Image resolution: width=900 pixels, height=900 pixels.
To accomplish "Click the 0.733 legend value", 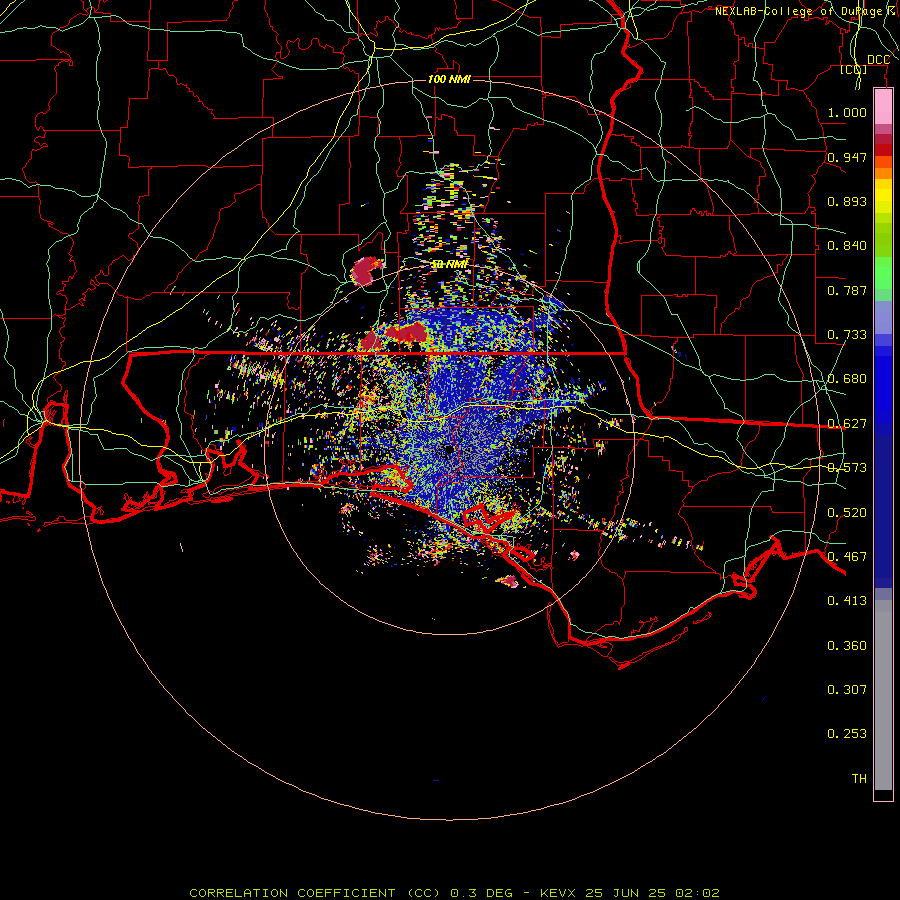I will coord(847,335).
